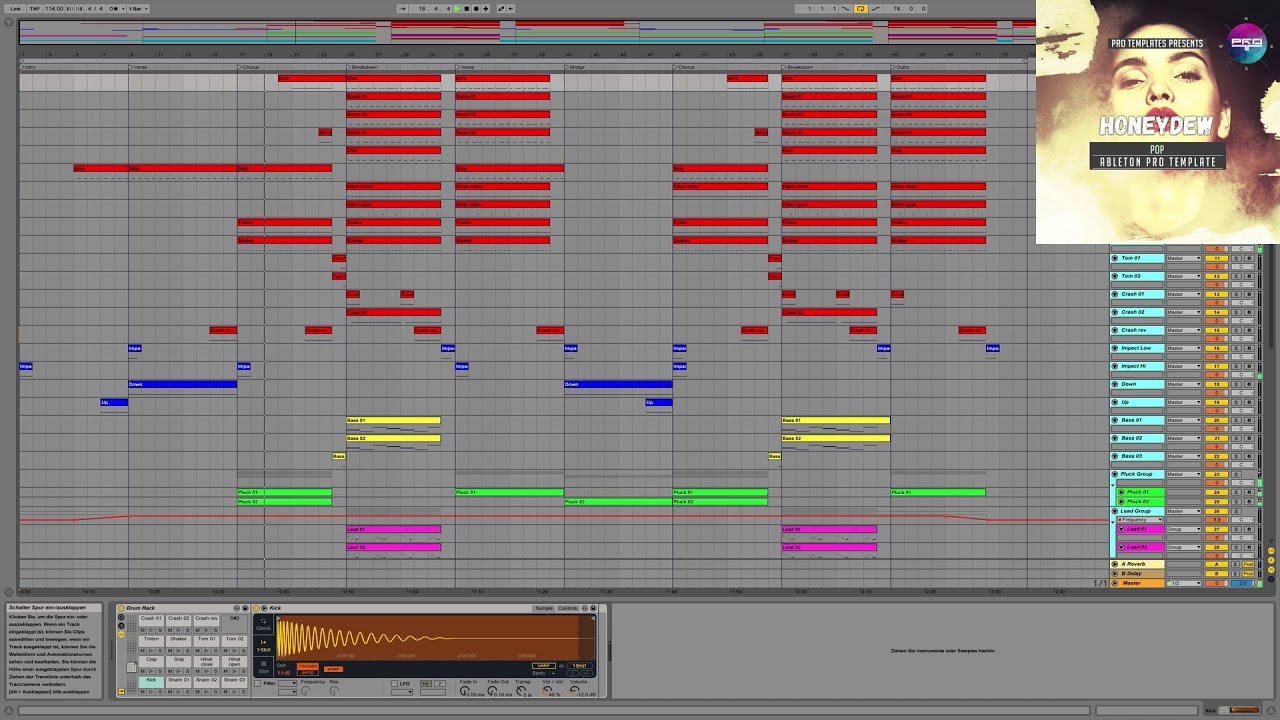This screenshot has width=1280, height=720.
Task: Tap tempo with the TAP button
Action: point(35,9)
